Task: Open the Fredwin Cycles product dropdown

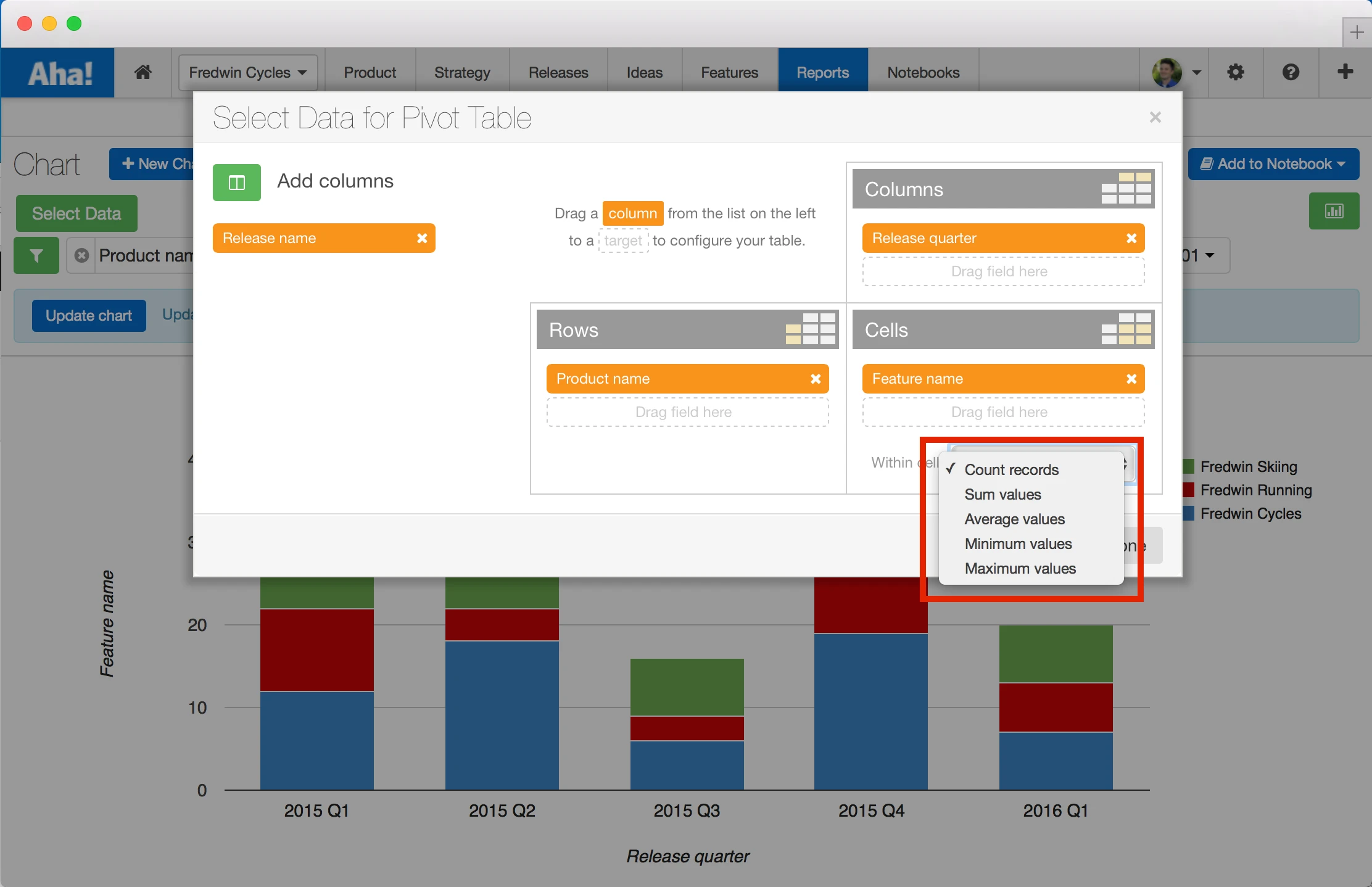Action: (248, 73)
